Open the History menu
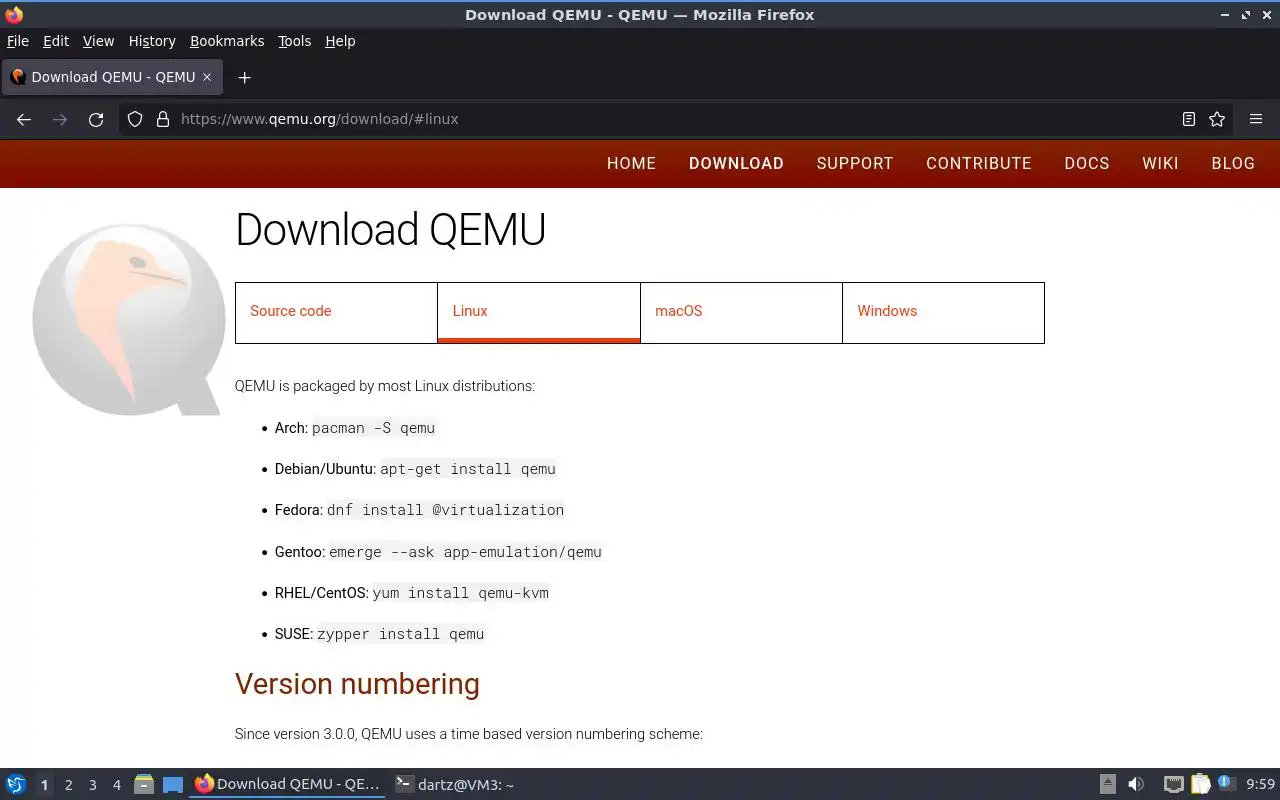Screen dimensions: 1280x800 (152, 41)
